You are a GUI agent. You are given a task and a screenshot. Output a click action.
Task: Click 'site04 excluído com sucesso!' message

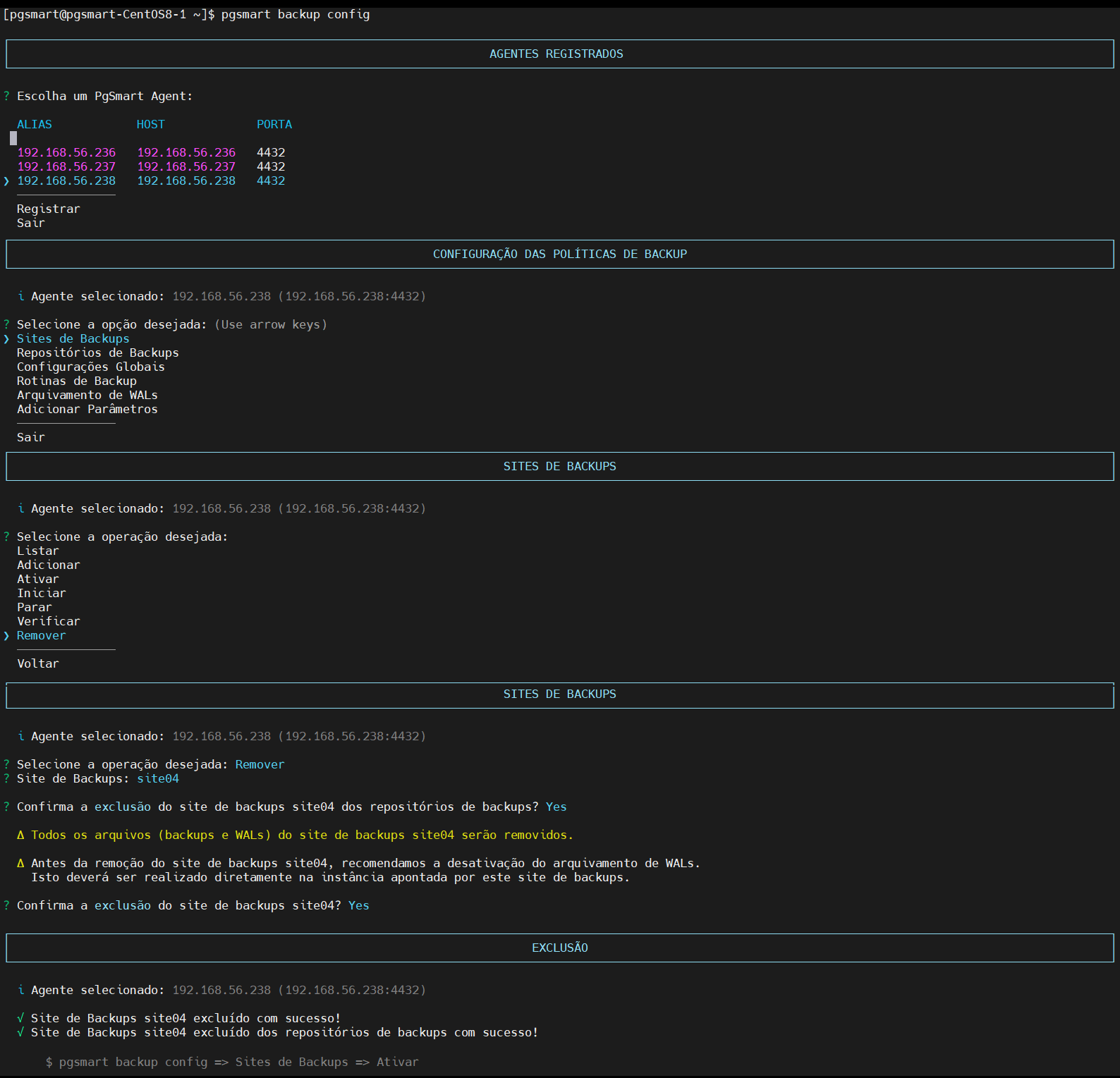click(179, 1018)
